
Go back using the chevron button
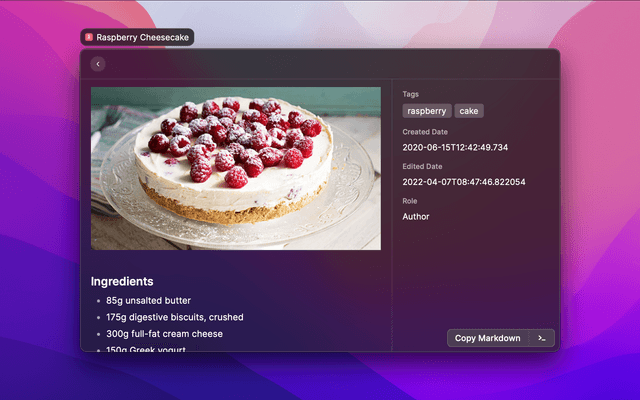[x=98, y=64]
